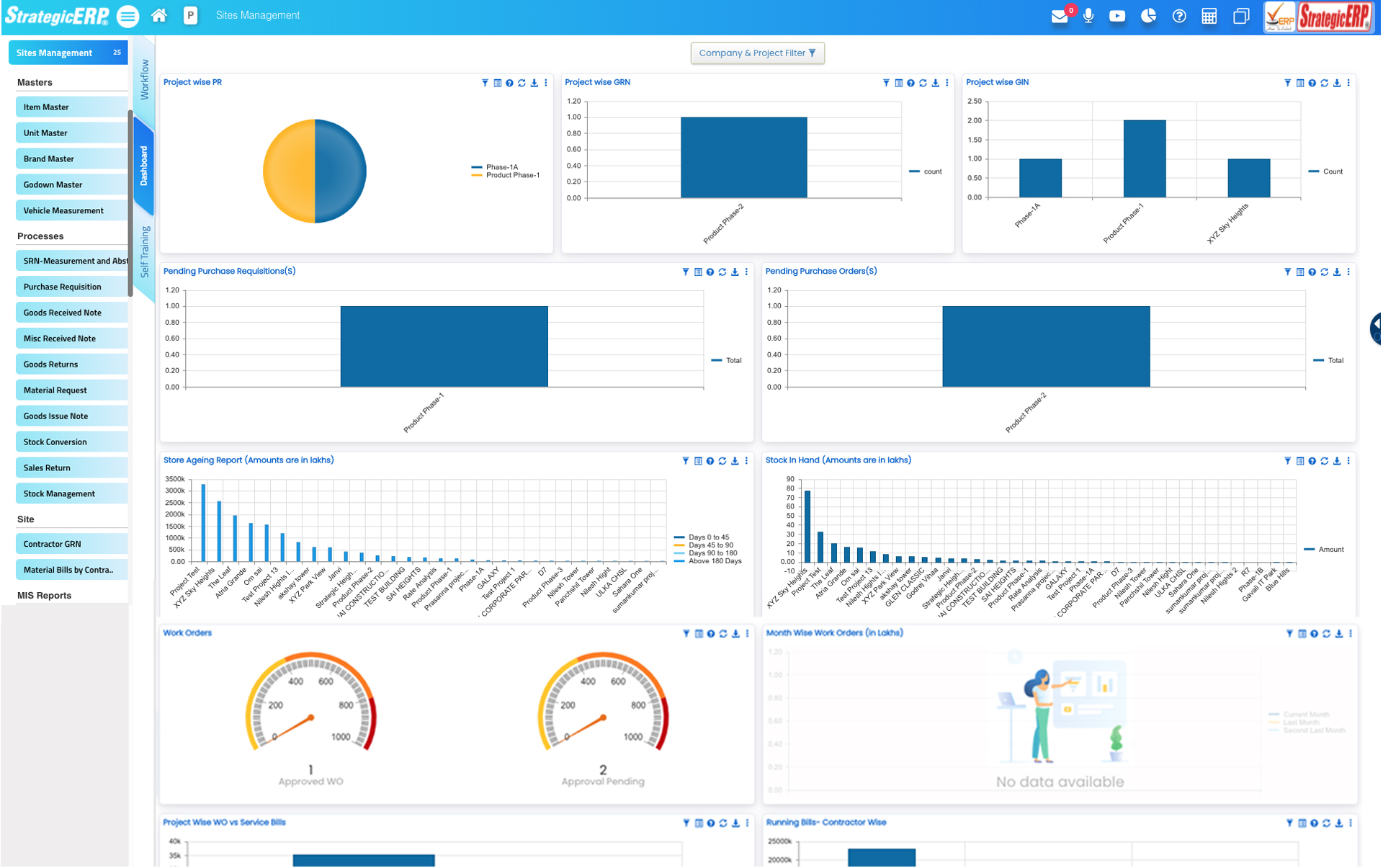
Task: Open the mail inbox icon
Action: point(1059,17)
